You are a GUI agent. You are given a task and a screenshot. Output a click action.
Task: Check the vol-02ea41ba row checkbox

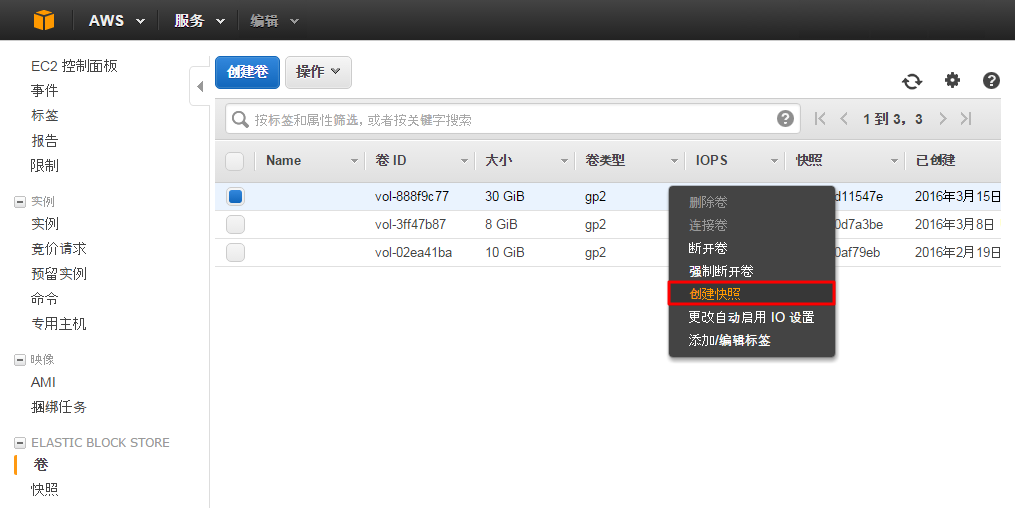pyautogui.click(x=235, y=252)
